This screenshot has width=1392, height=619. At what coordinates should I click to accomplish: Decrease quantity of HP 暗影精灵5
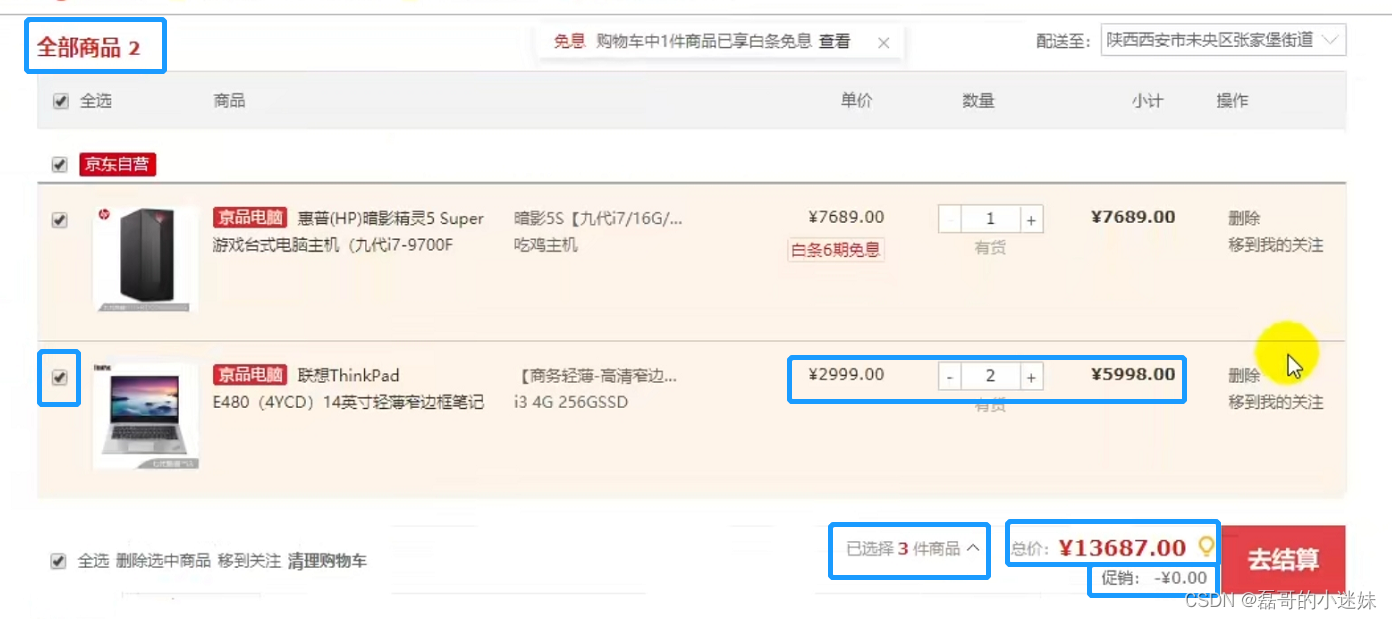[949, 219]
